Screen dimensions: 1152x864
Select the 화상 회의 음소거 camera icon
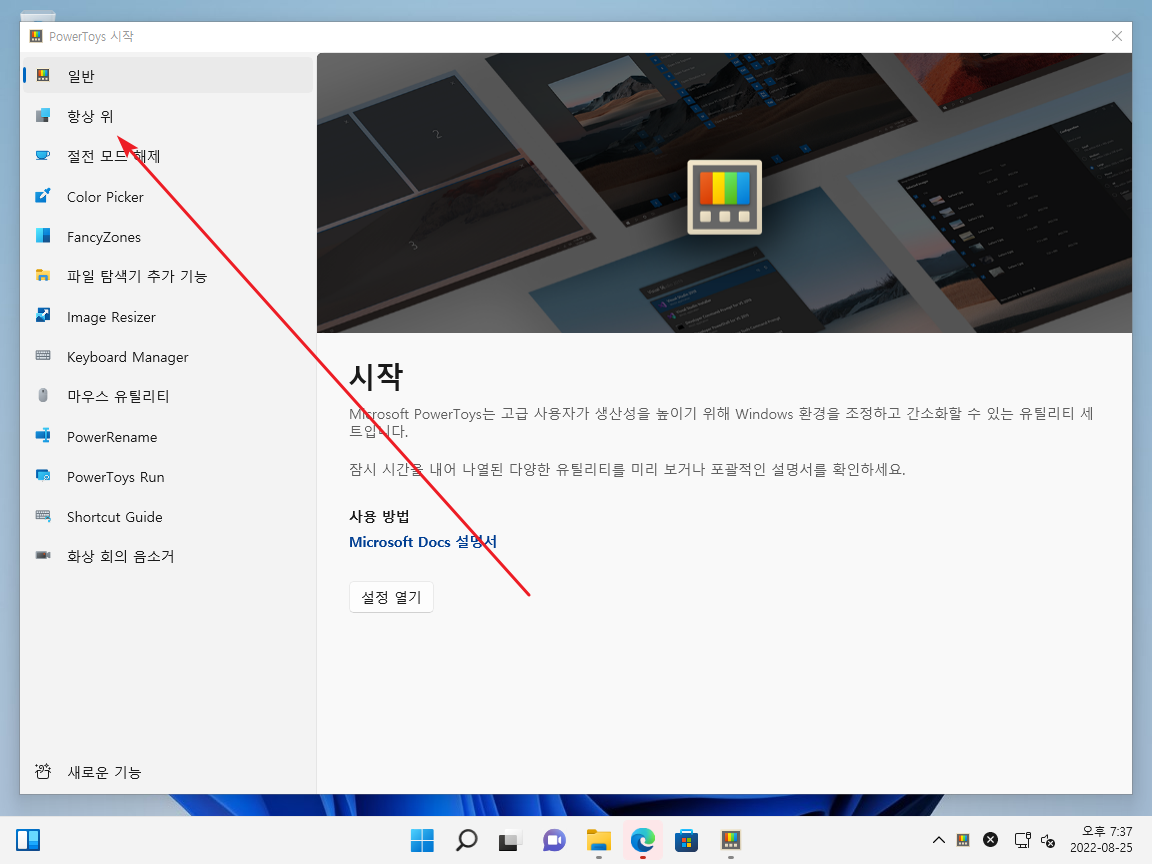click(x=43, y=556)
